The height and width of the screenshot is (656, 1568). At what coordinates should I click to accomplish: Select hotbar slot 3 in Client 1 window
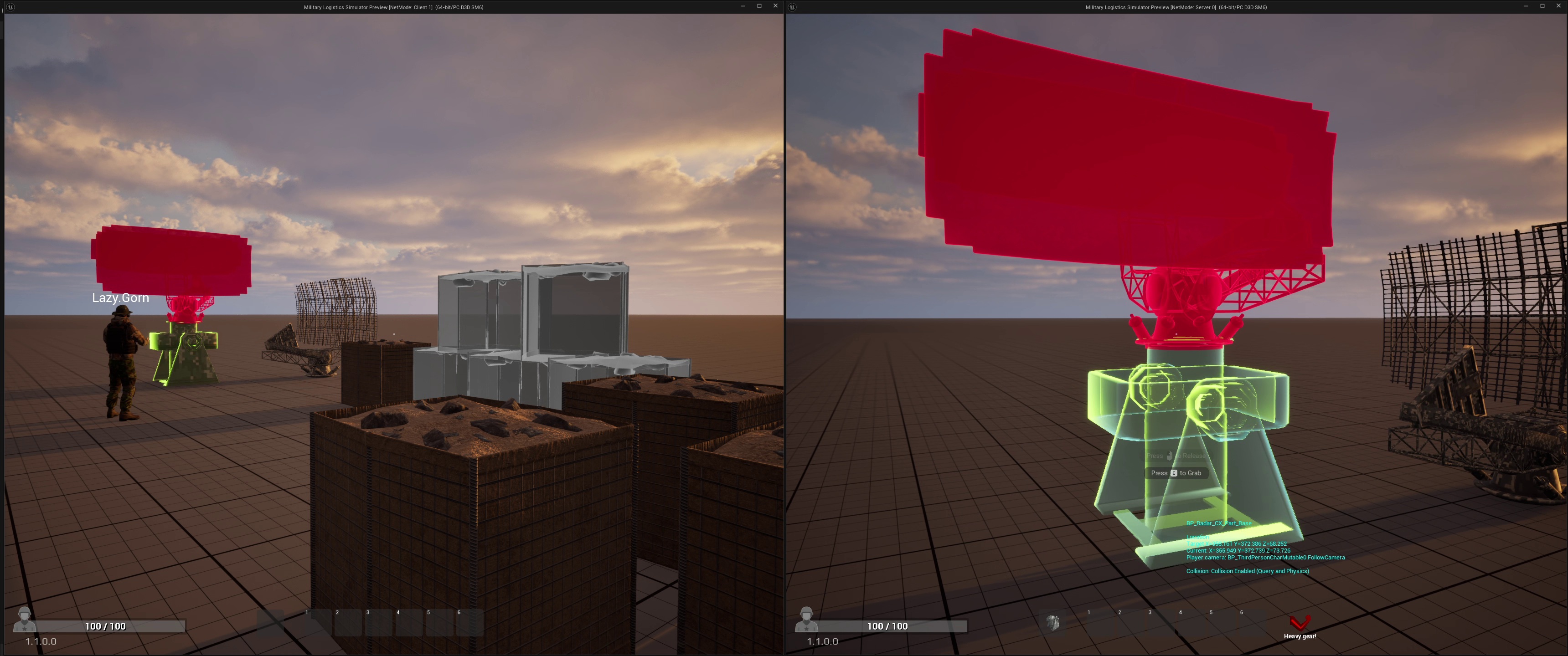(379, 623)
